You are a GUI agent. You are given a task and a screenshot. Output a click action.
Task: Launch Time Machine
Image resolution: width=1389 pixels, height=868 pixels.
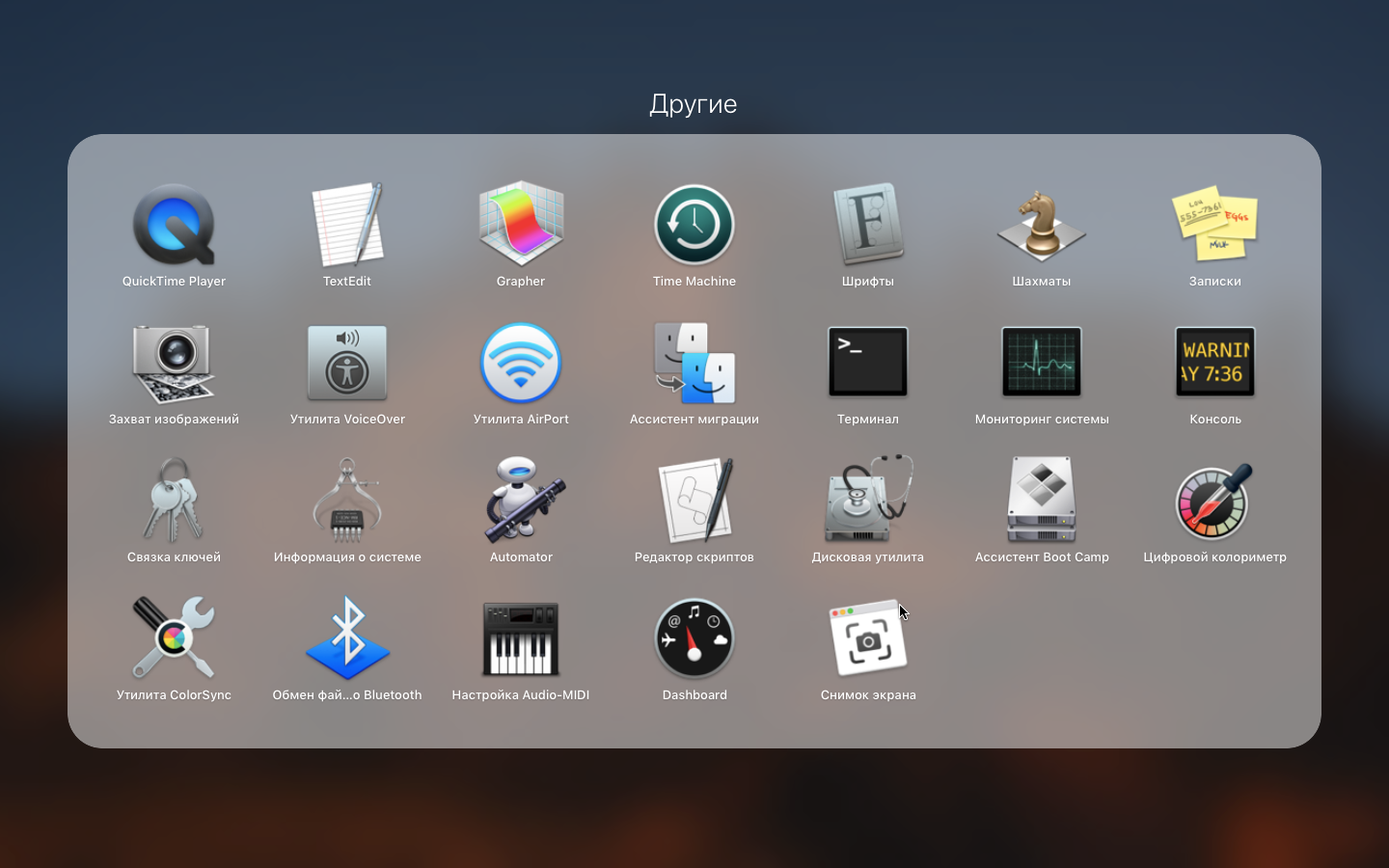694,225
